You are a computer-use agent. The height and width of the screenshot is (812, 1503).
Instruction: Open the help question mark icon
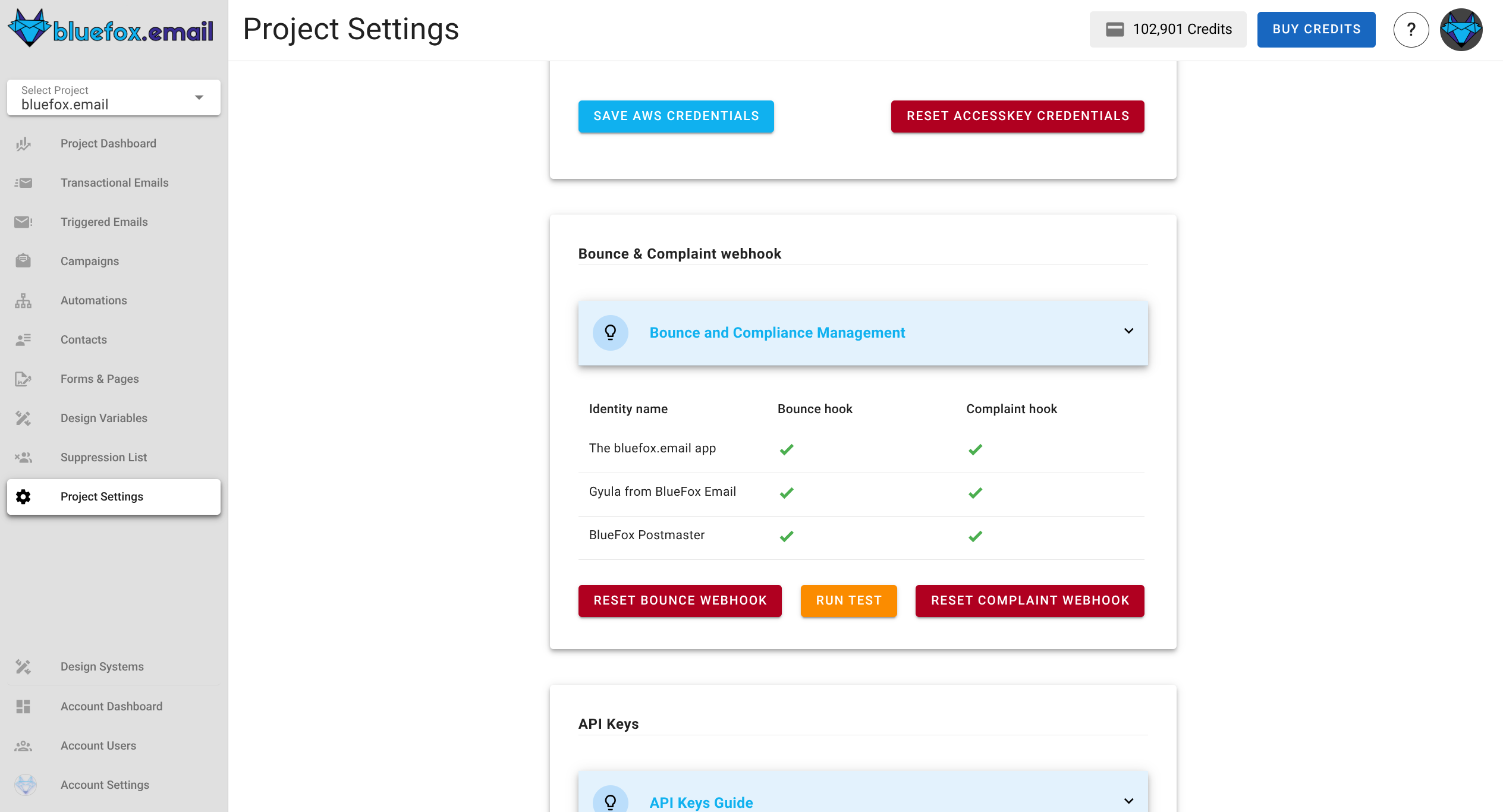(x=1411, y=29)
